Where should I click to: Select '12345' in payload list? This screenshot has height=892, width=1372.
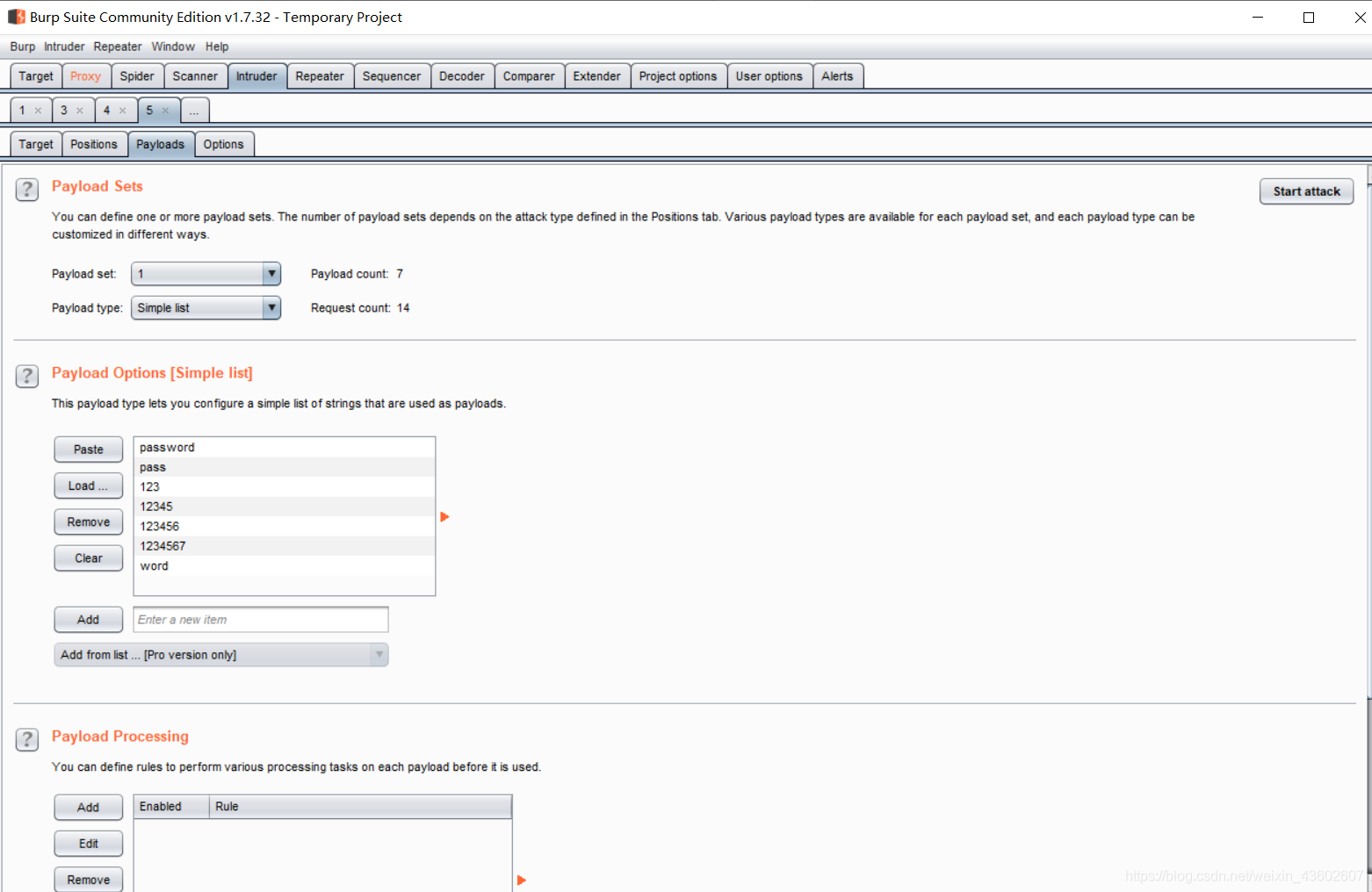pyautogui.click(x=285, y=507)
